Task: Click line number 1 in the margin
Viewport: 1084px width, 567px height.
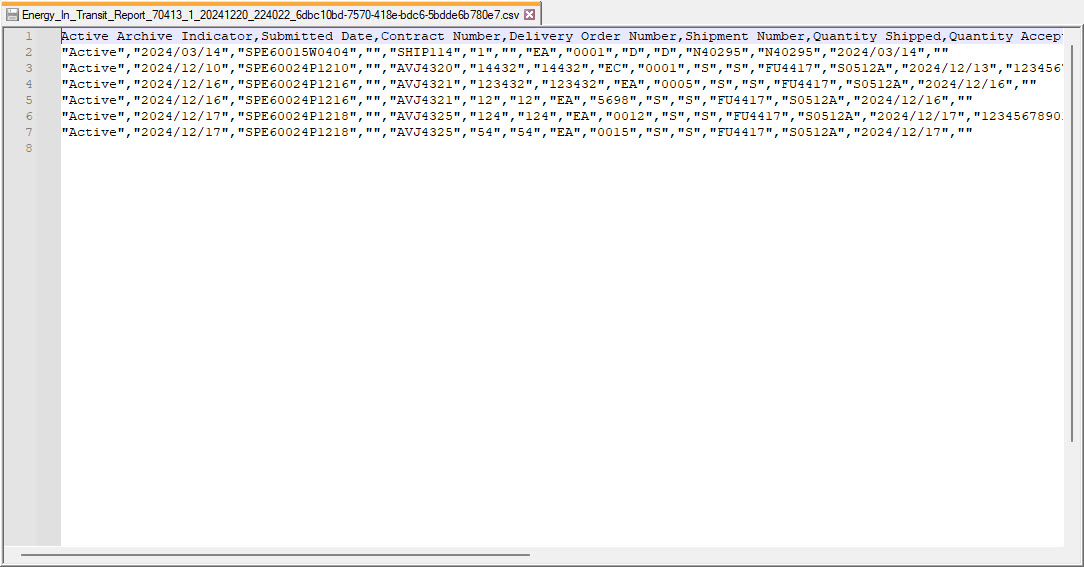Action: point(29,36)
